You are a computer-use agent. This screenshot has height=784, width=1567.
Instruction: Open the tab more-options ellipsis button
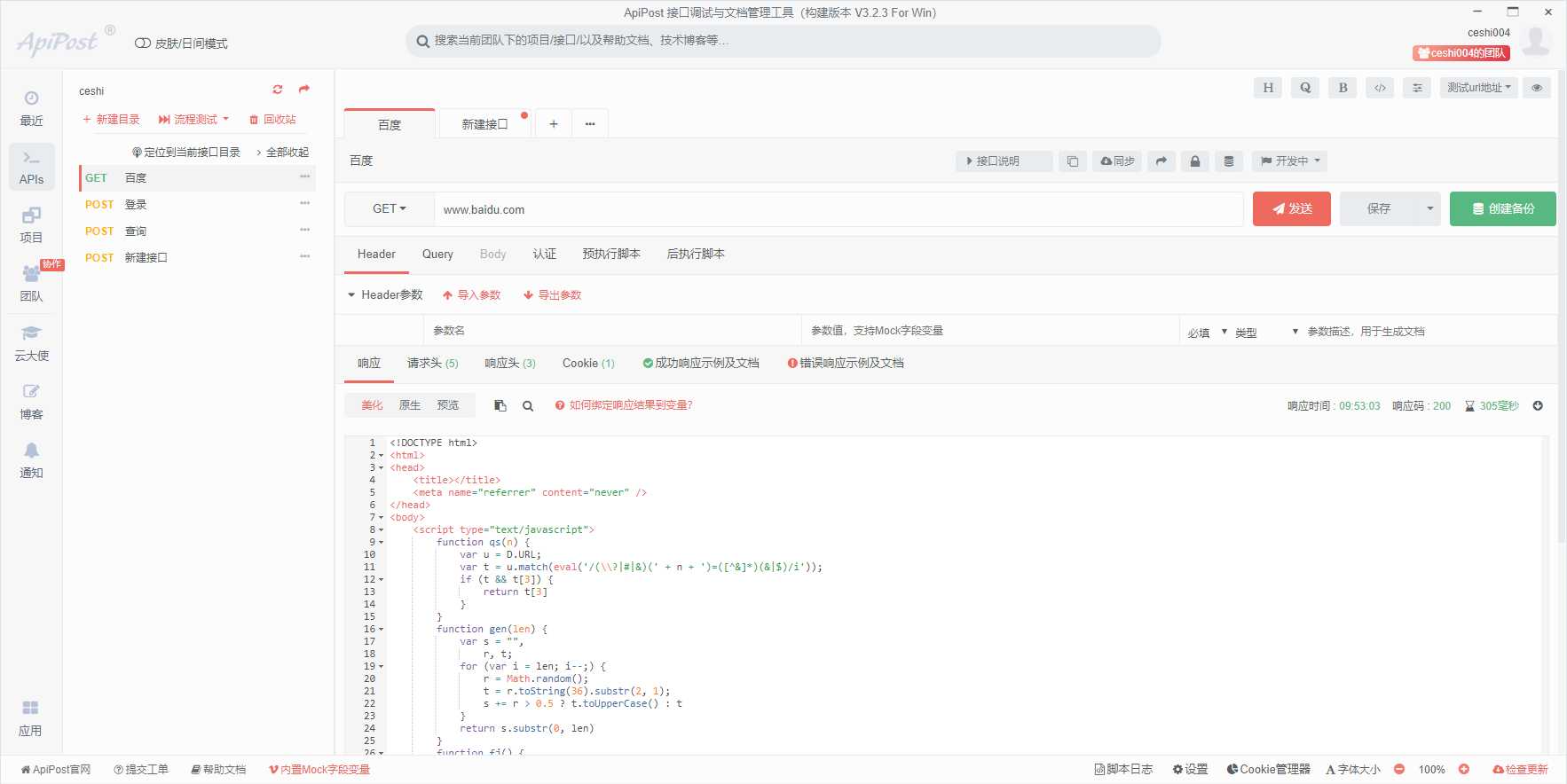[x=590, y=124]
